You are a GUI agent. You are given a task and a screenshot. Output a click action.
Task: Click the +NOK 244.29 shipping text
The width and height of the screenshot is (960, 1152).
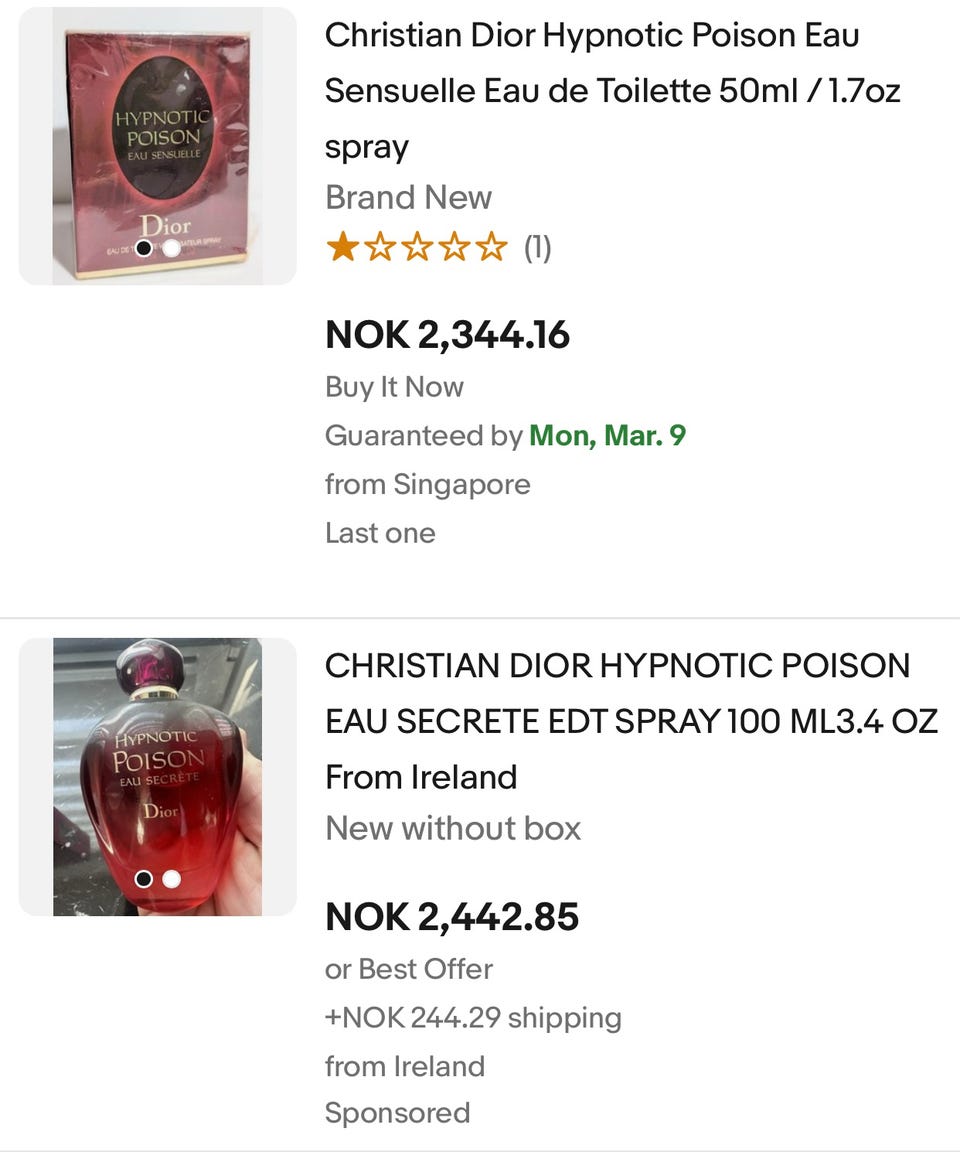click(473, 1018)
